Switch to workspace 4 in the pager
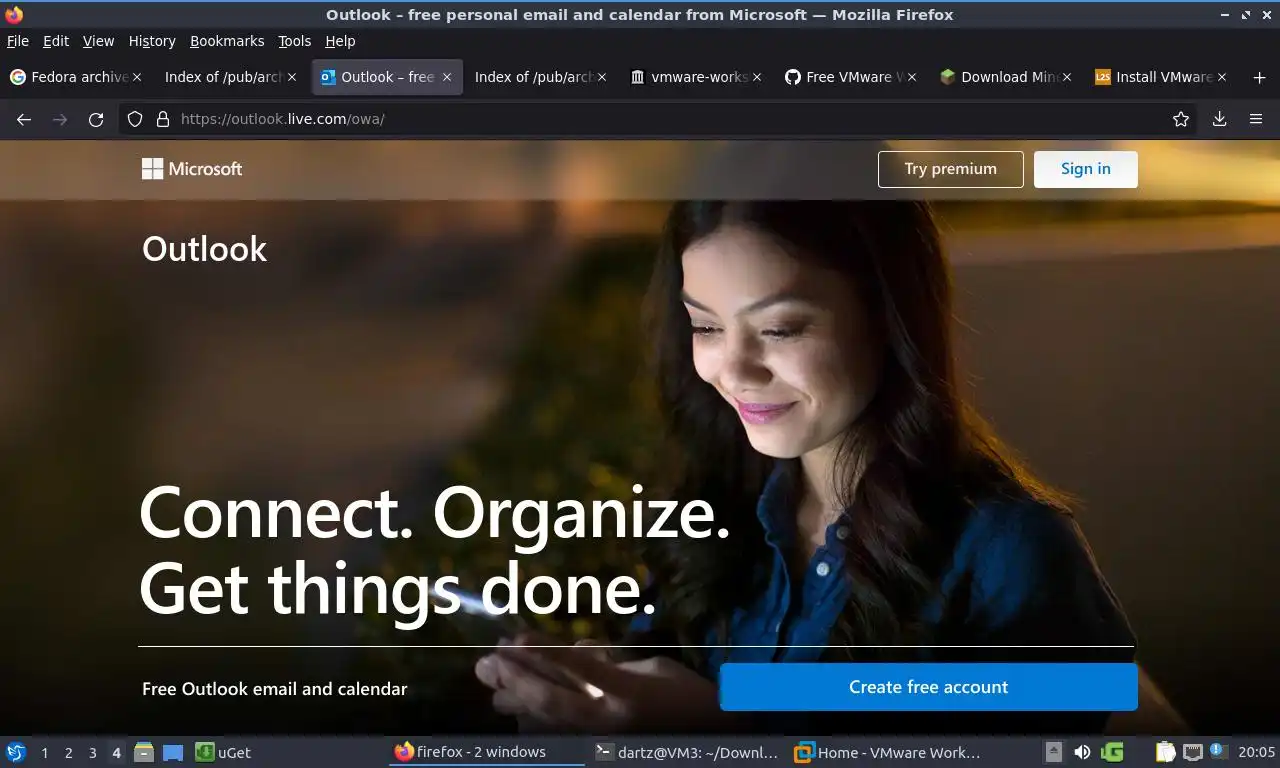 coord(116,753)
